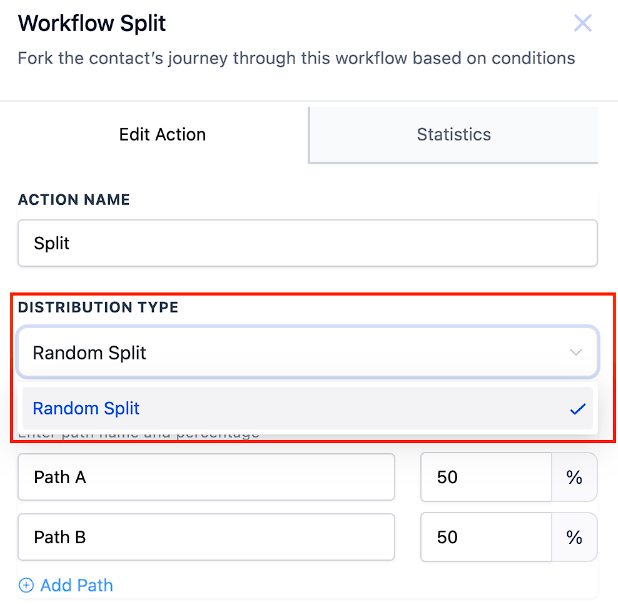
Task: Open the Distribution Type combo box
Action: tap(307, 352)
